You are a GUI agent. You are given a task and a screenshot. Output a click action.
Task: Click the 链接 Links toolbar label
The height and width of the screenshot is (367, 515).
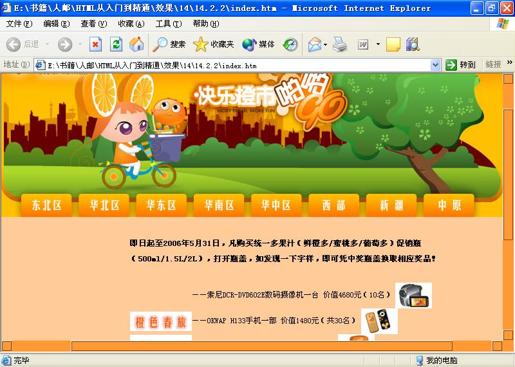coord(493,65)
